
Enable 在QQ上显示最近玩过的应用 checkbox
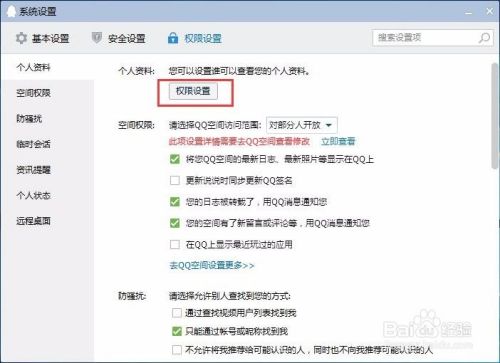tap(175, 244)
